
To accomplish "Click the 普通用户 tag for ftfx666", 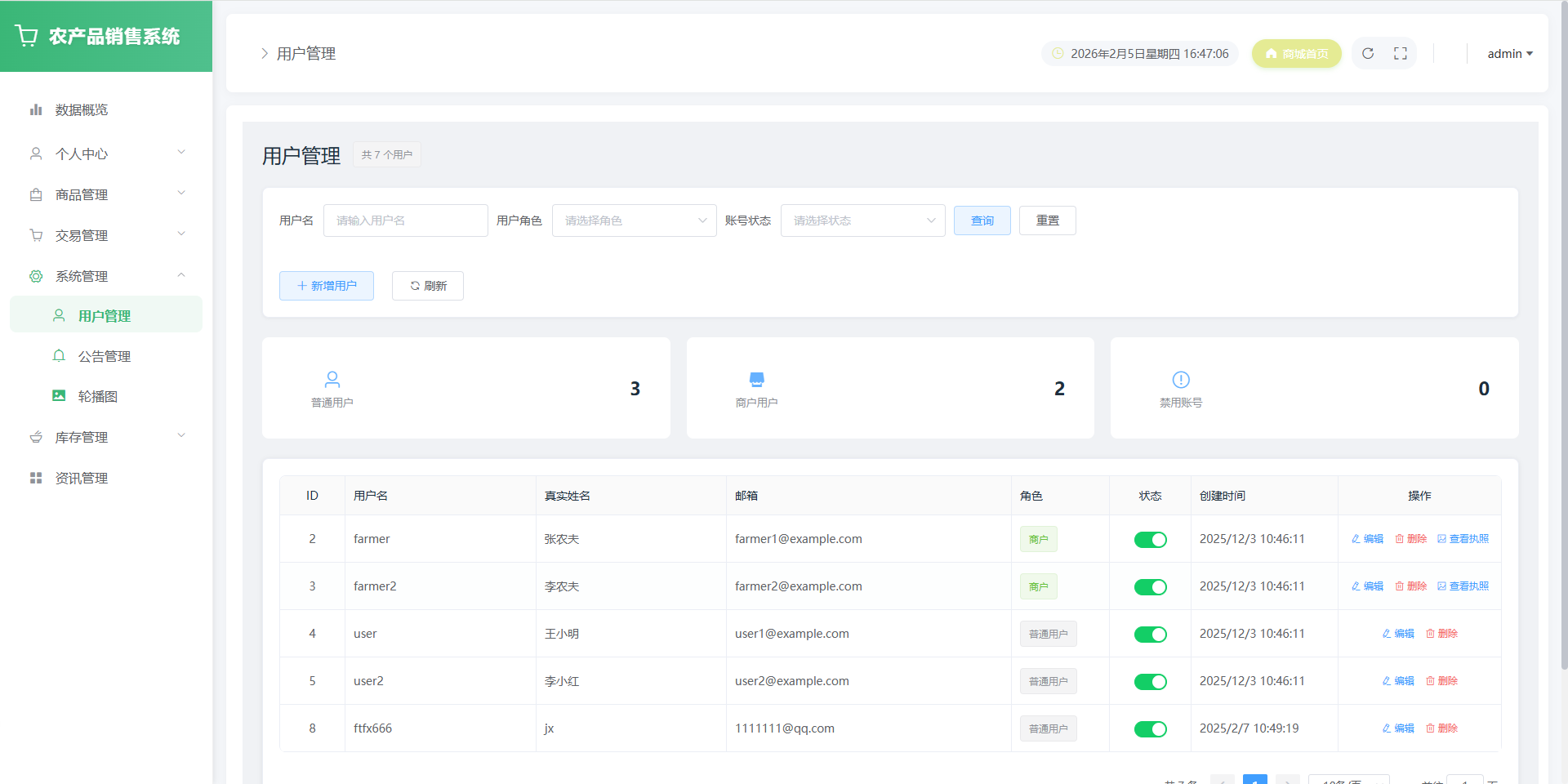I will tap(1049, 728).
